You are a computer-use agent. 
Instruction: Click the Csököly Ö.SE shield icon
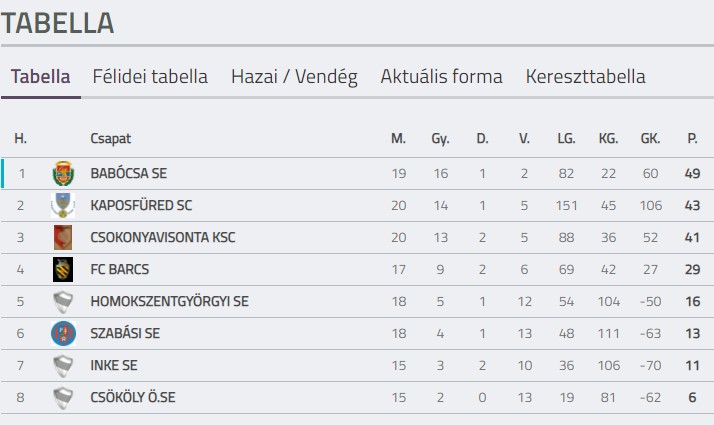click(63, 398)
